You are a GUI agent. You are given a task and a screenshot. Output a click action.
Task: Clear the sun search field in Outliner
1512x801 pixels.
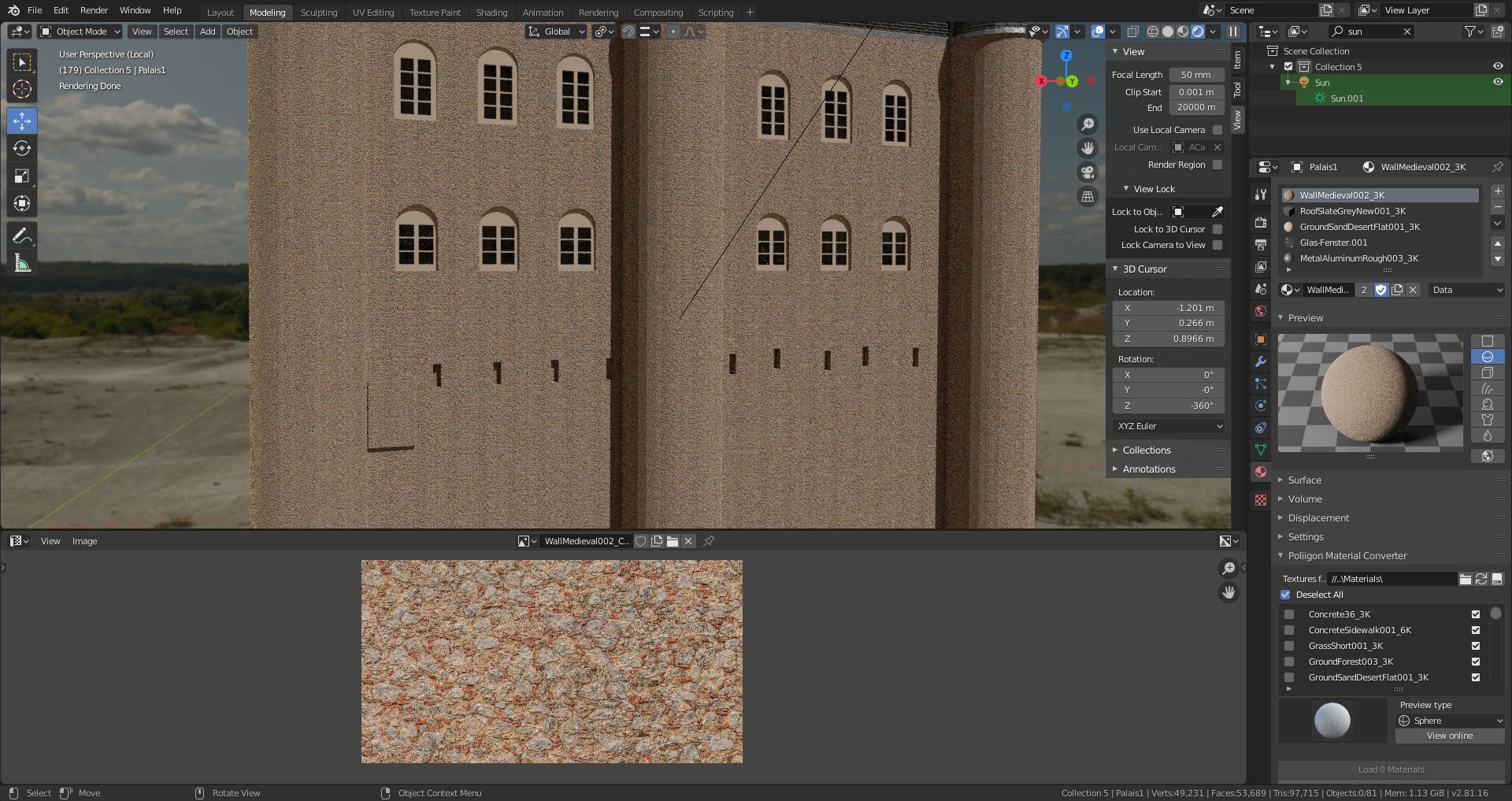click(1407, 32)
